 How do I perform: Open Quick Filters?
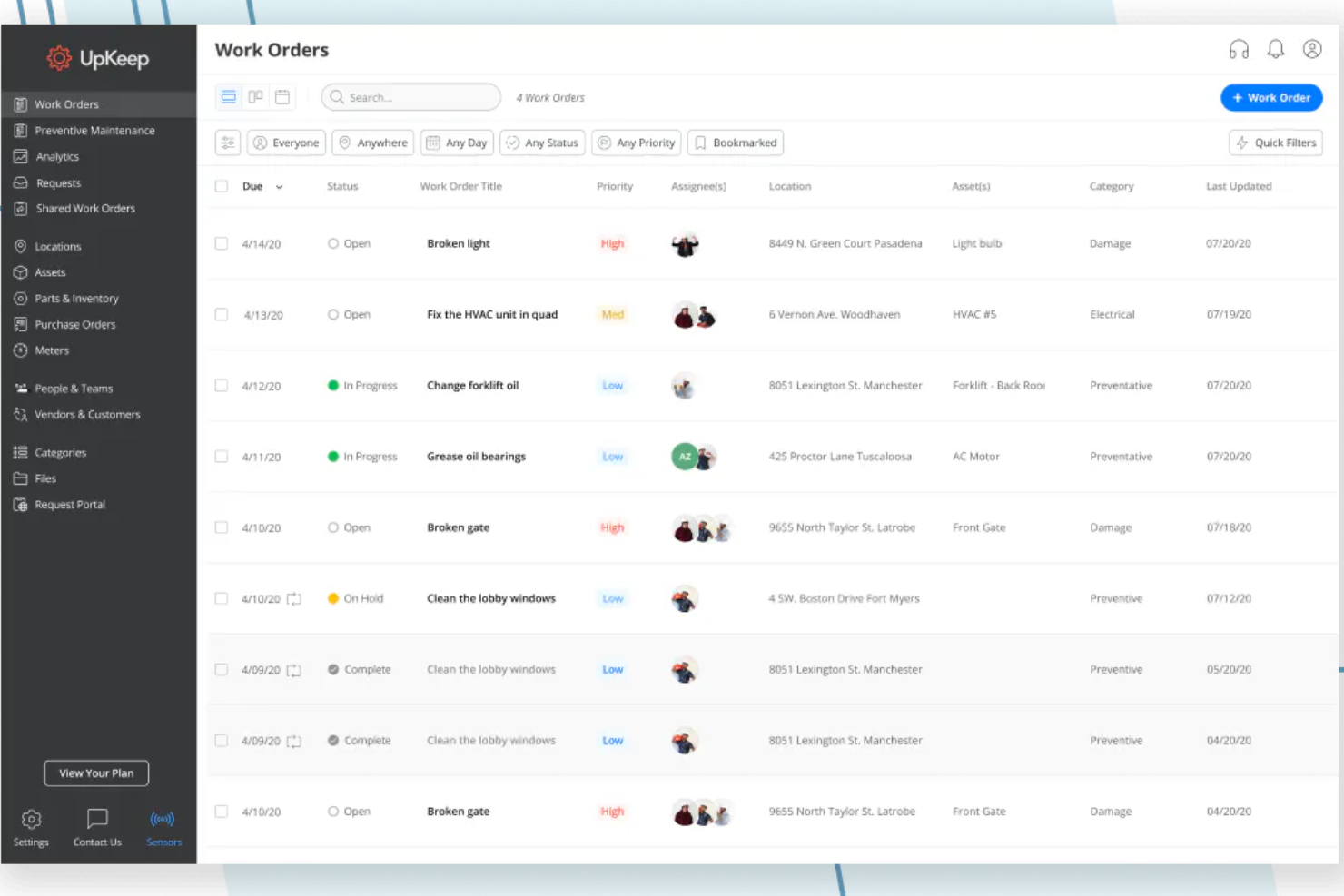pyautogui.click(x=1275, y=143)
